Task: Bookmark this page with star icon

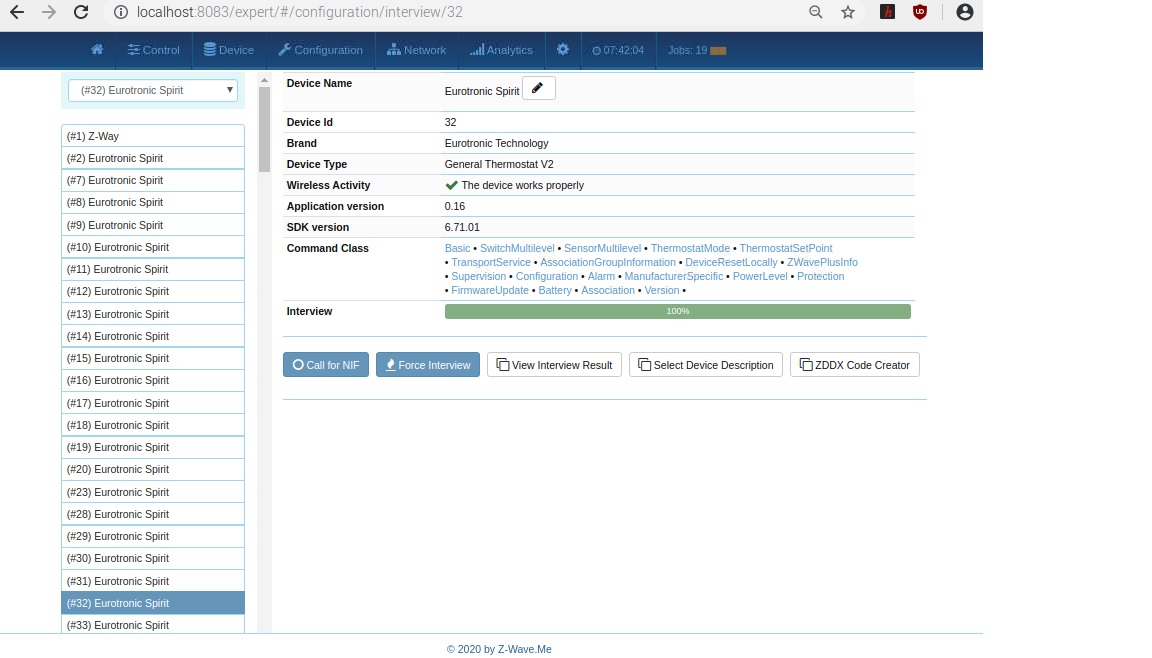Action: coord(848,12)
